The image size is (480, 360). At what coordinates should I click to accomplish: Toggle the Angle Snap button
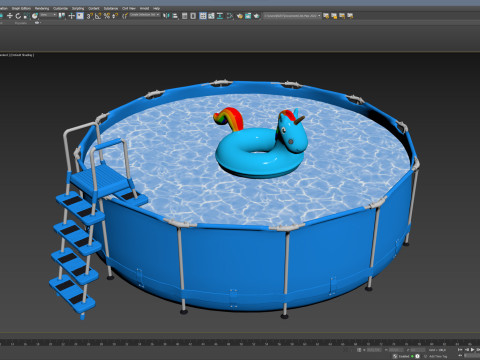(98, 16)
